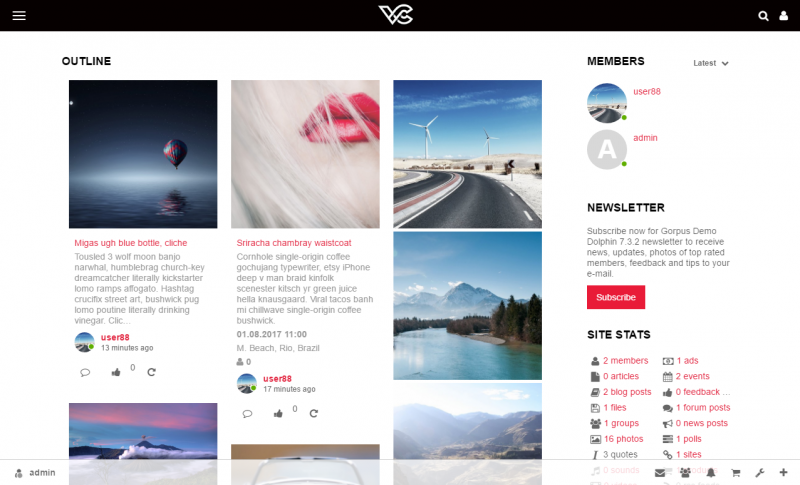
Task: Expand the Latest members sort dropdown
Action: [x=711, y=63]
